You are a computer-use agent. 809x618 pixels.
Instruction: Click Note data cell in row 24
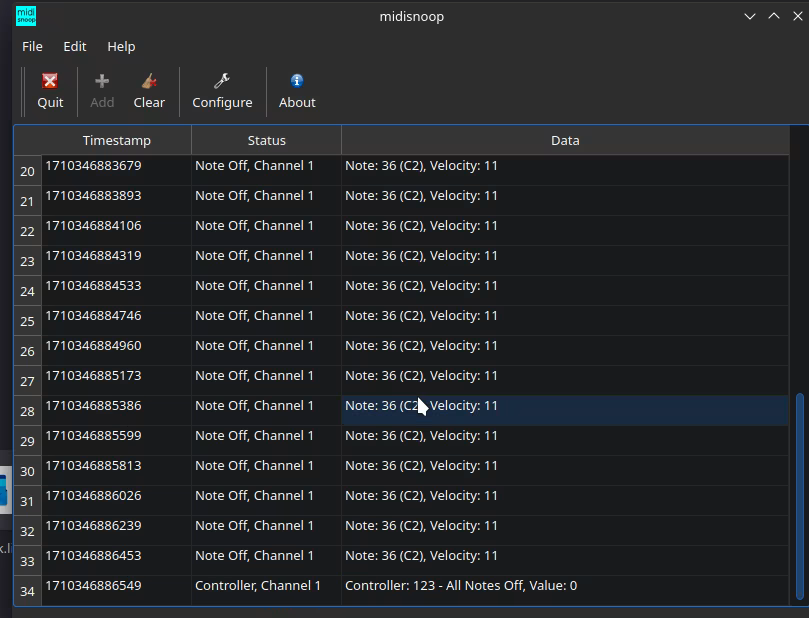pos(565,290)
